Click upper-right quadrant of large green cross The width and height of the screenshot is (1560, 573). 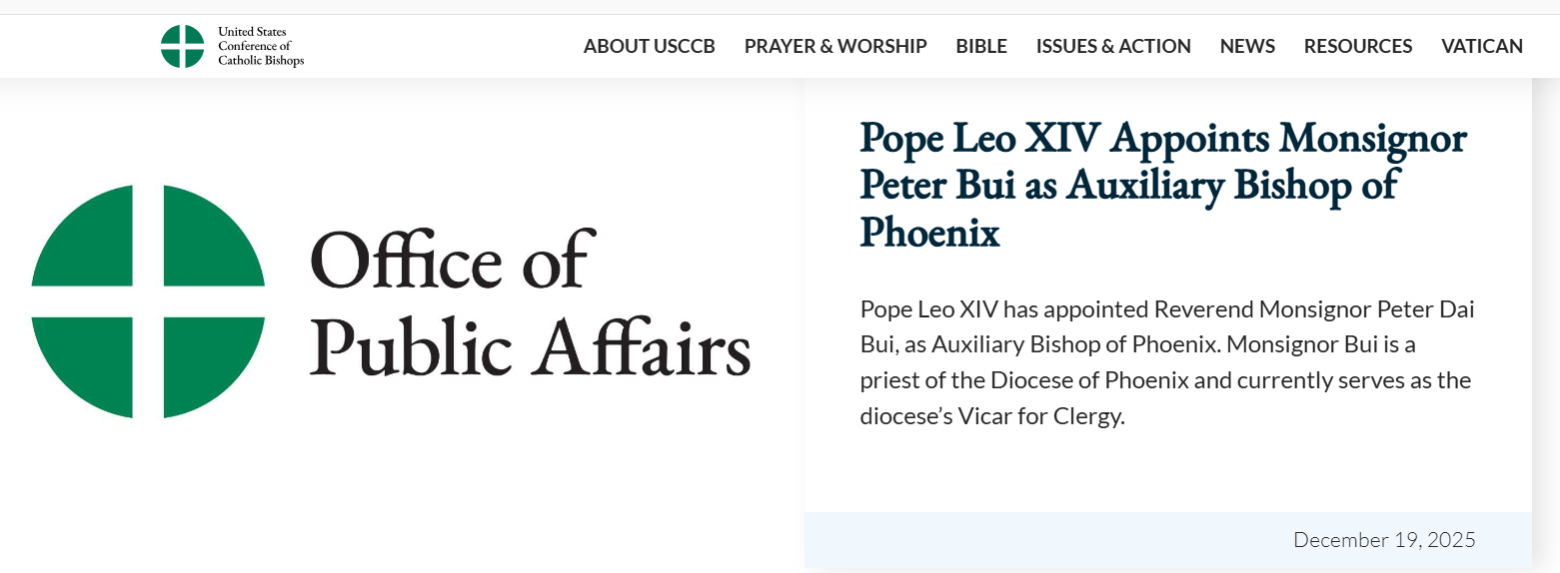pyautogui.click(x=206, y=242)
